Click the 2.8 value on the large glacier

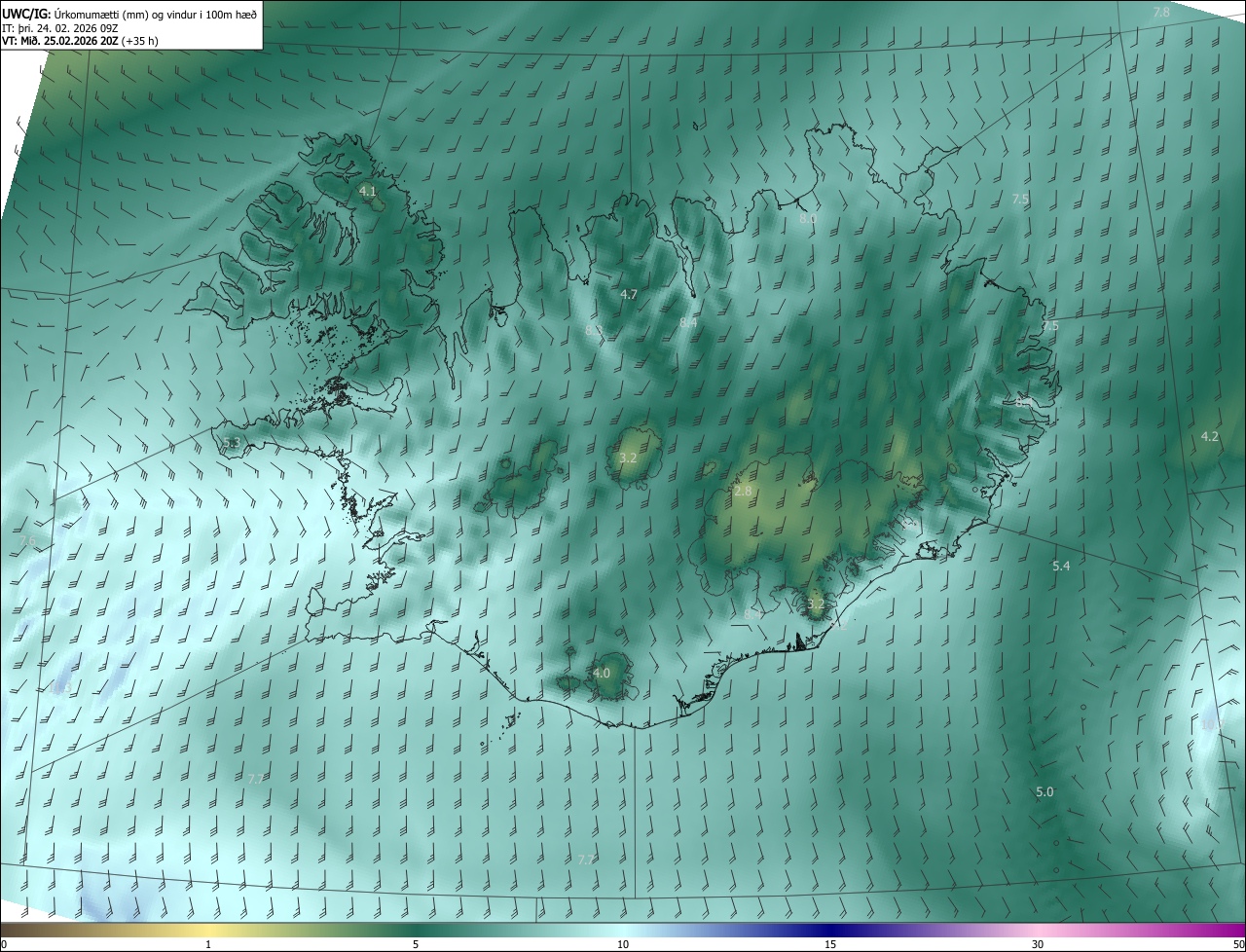[743, 492]
